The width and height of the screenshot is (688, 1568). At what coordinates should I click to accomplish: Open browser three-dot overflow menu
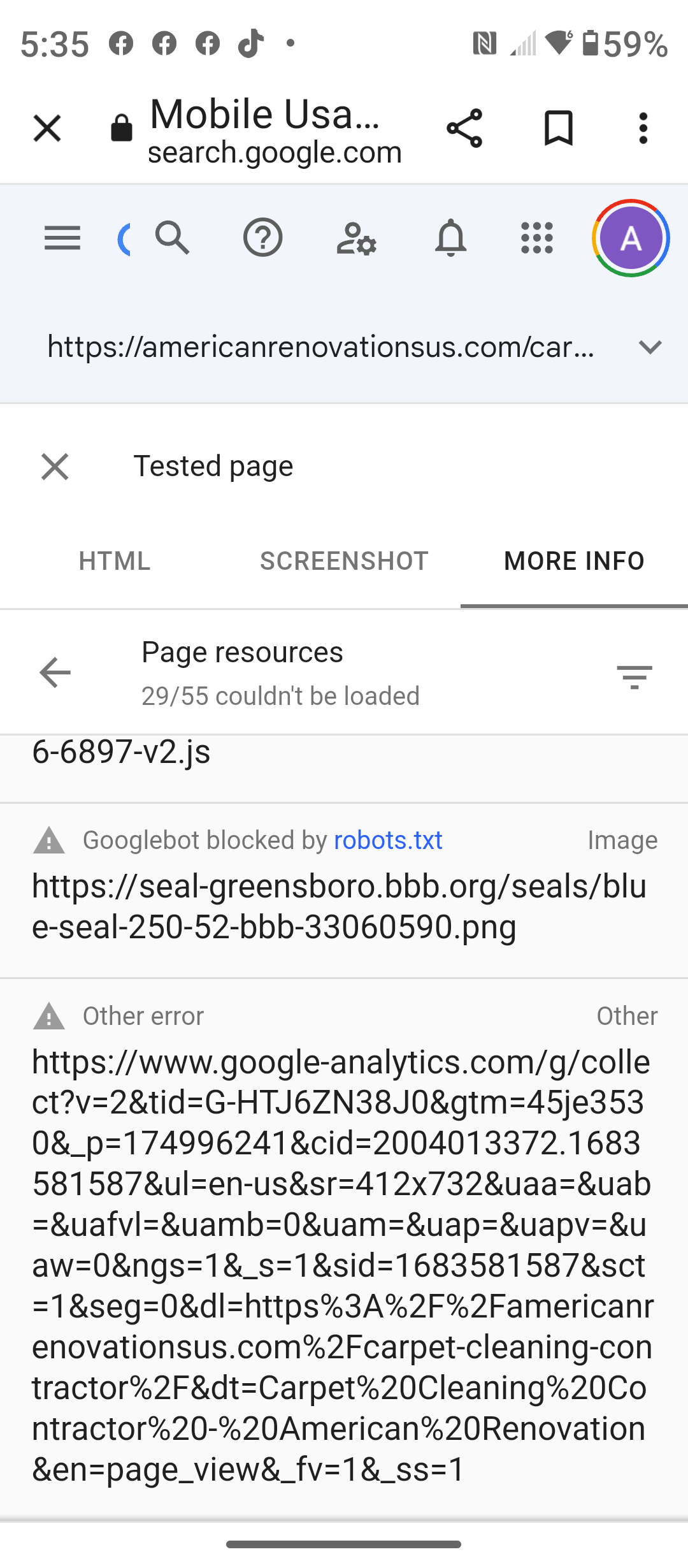643,128
